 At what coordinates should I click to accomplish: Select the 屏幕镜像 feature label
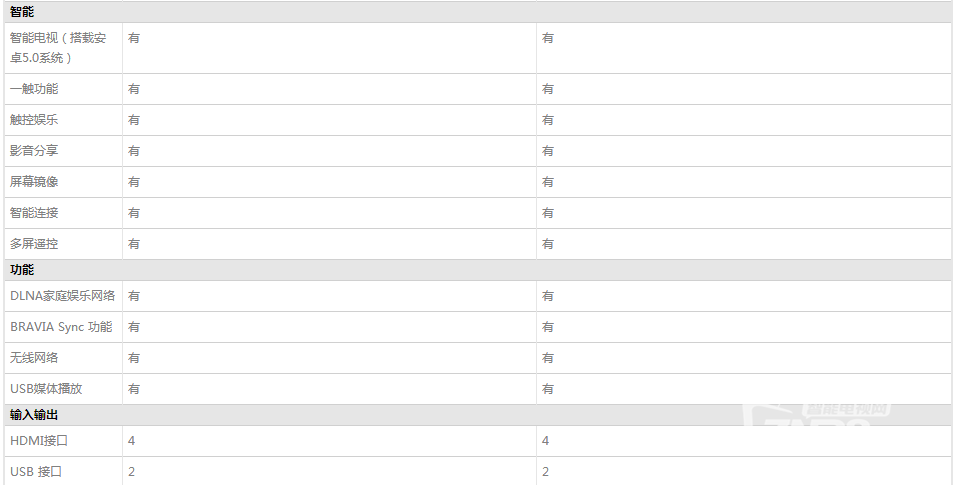[34, 182]
